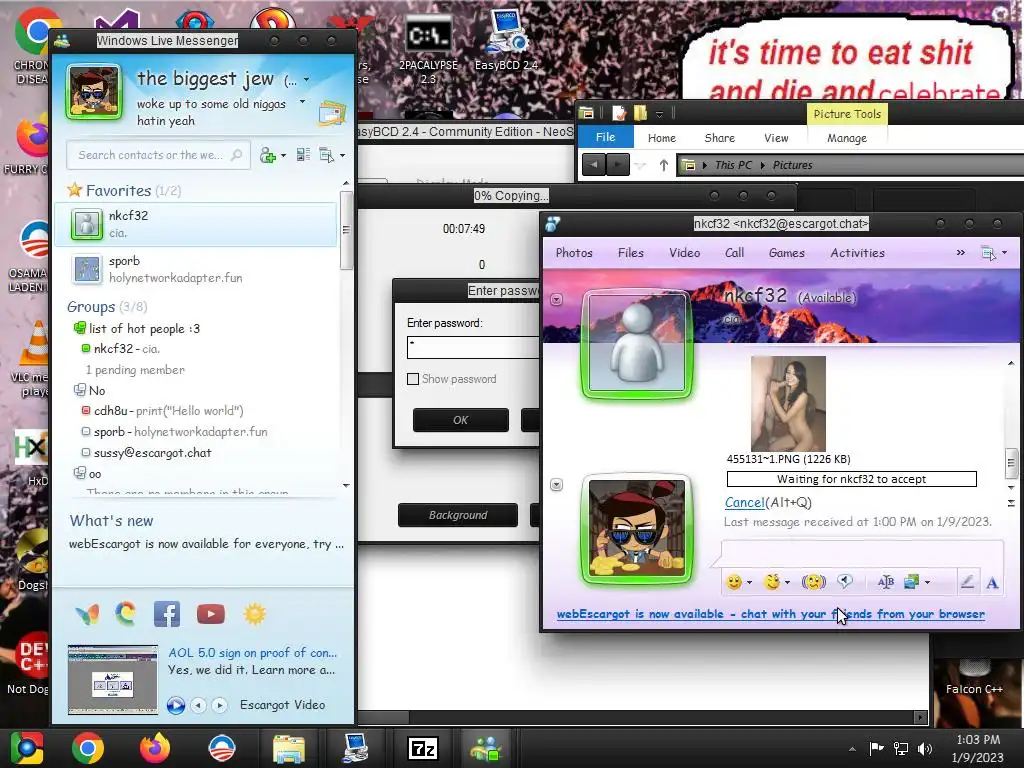Cancel the pending file transfer
The image size is (1024, 768).
pos(744,502)
